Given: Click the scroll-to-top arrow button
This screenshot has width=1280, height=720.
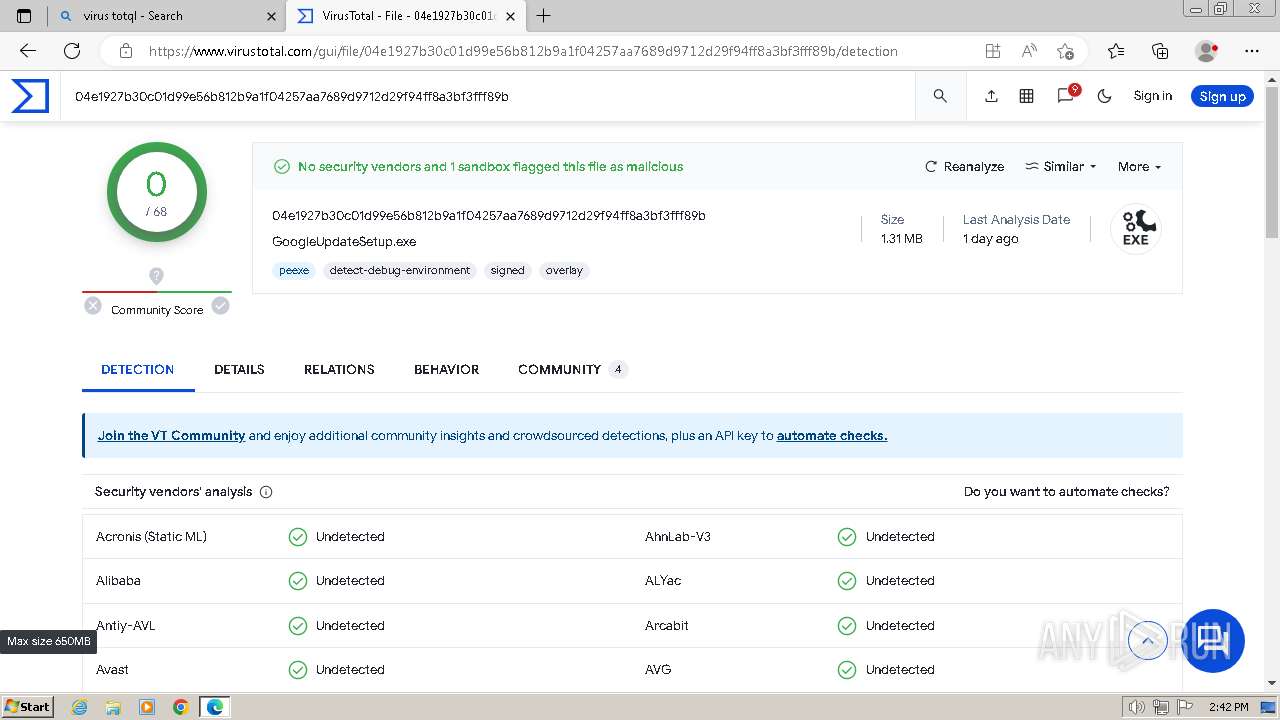Looking at the screenshot, I should coord(1147,640).
